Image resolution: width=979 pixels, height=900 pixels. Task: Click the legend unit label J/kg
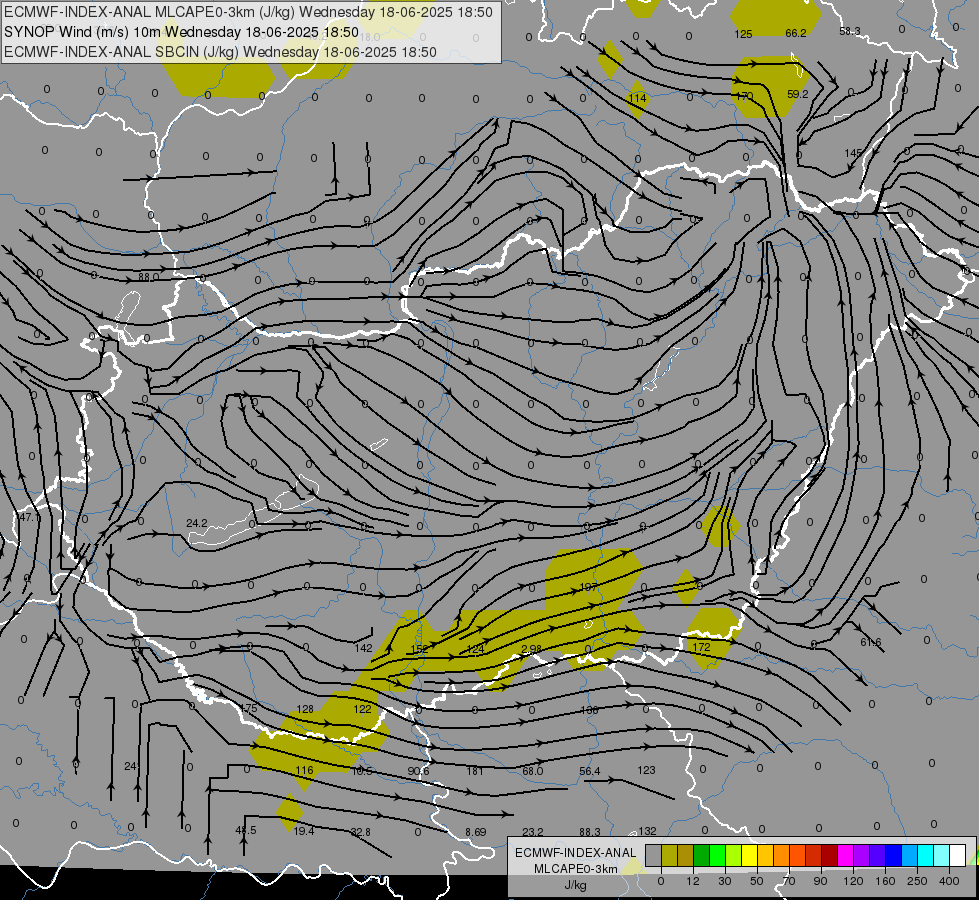click(x=575, y=885)
